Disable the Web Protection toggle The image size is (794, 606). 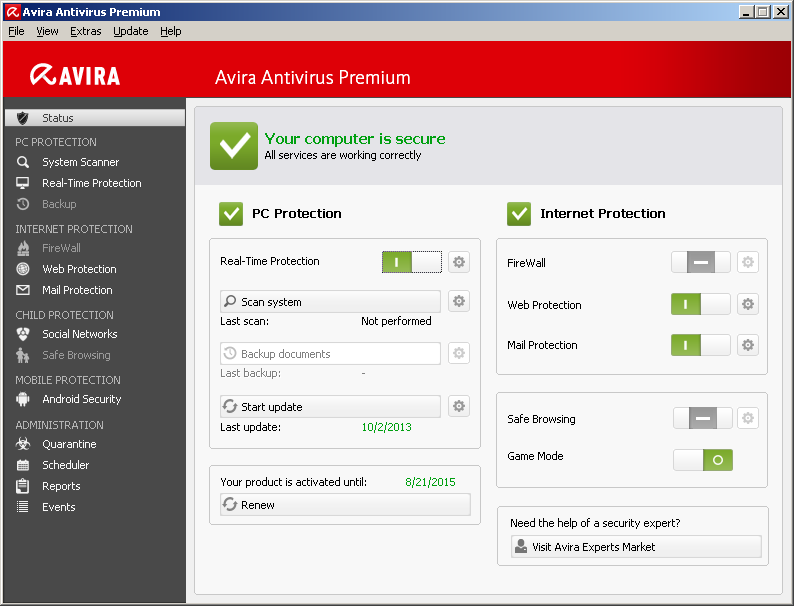(x=700, y=304)
